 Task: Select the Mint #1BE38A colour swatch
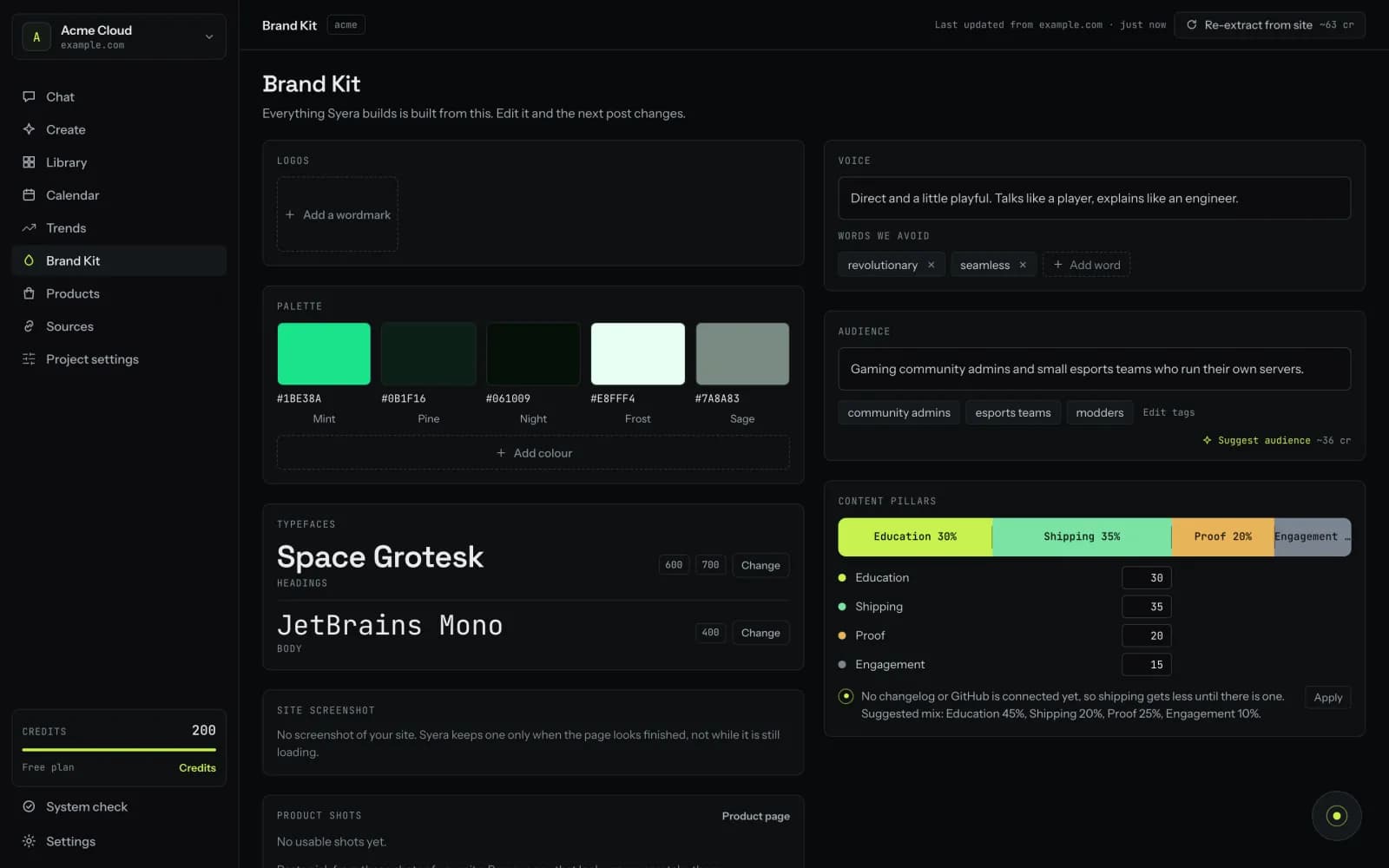point(324,354)
